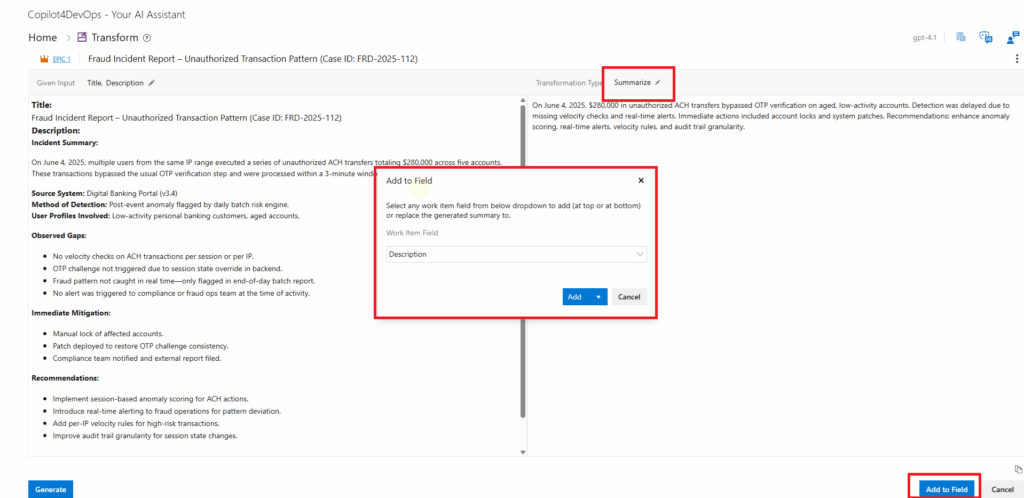Click the play icon beside the Transform heading

coord(146,38)
